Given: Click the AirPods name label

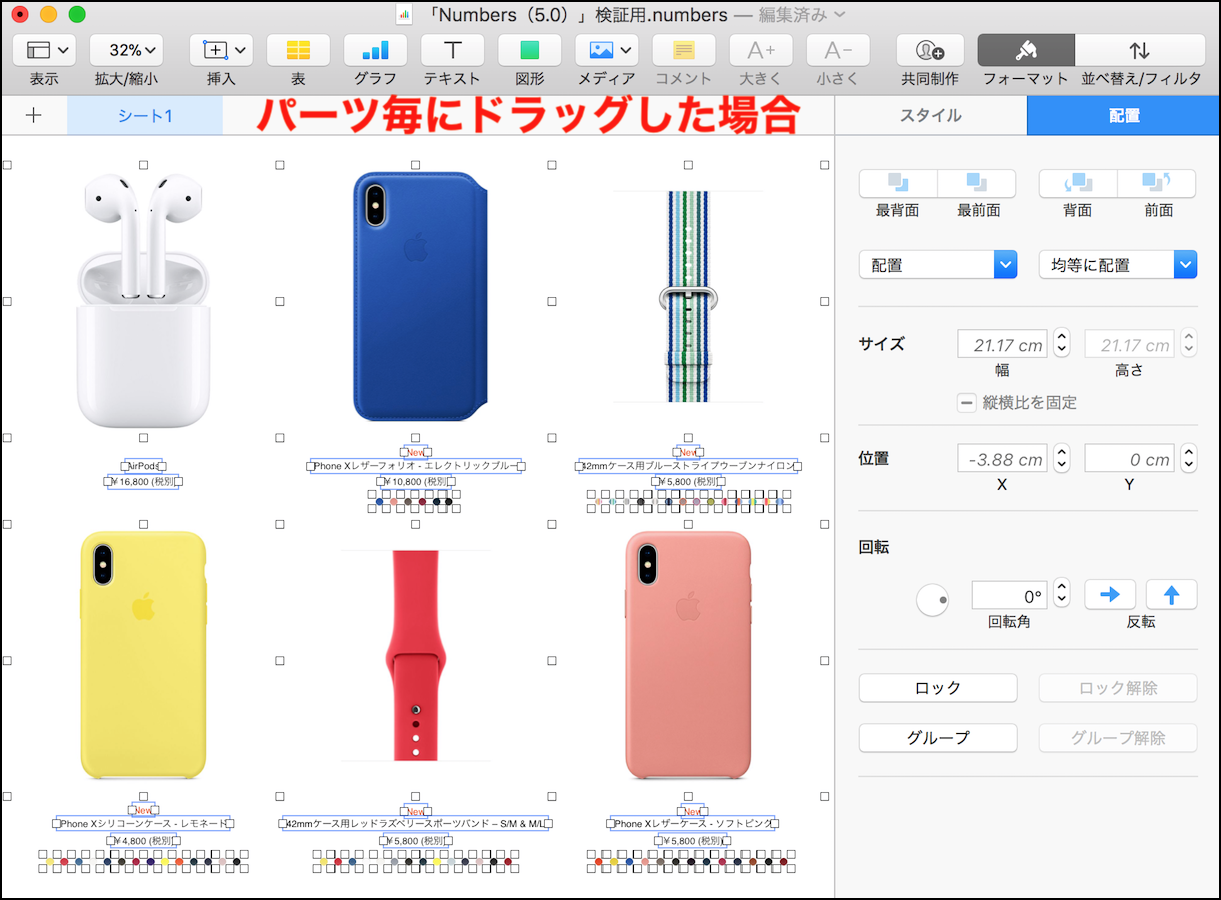Looking at the screenshot, I should pos(144,466).
